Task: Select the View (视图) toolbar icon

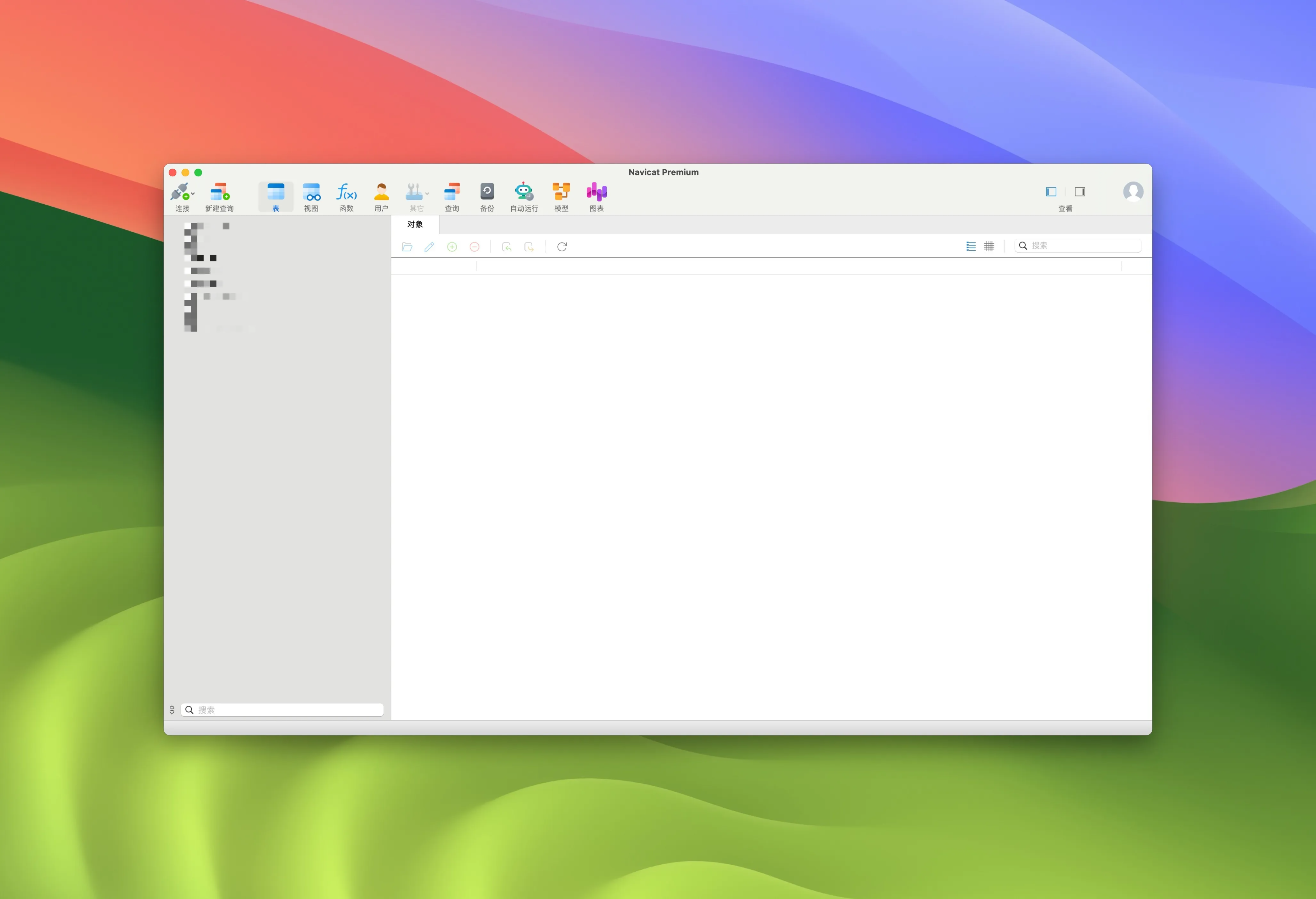Action: pos(311,192)
